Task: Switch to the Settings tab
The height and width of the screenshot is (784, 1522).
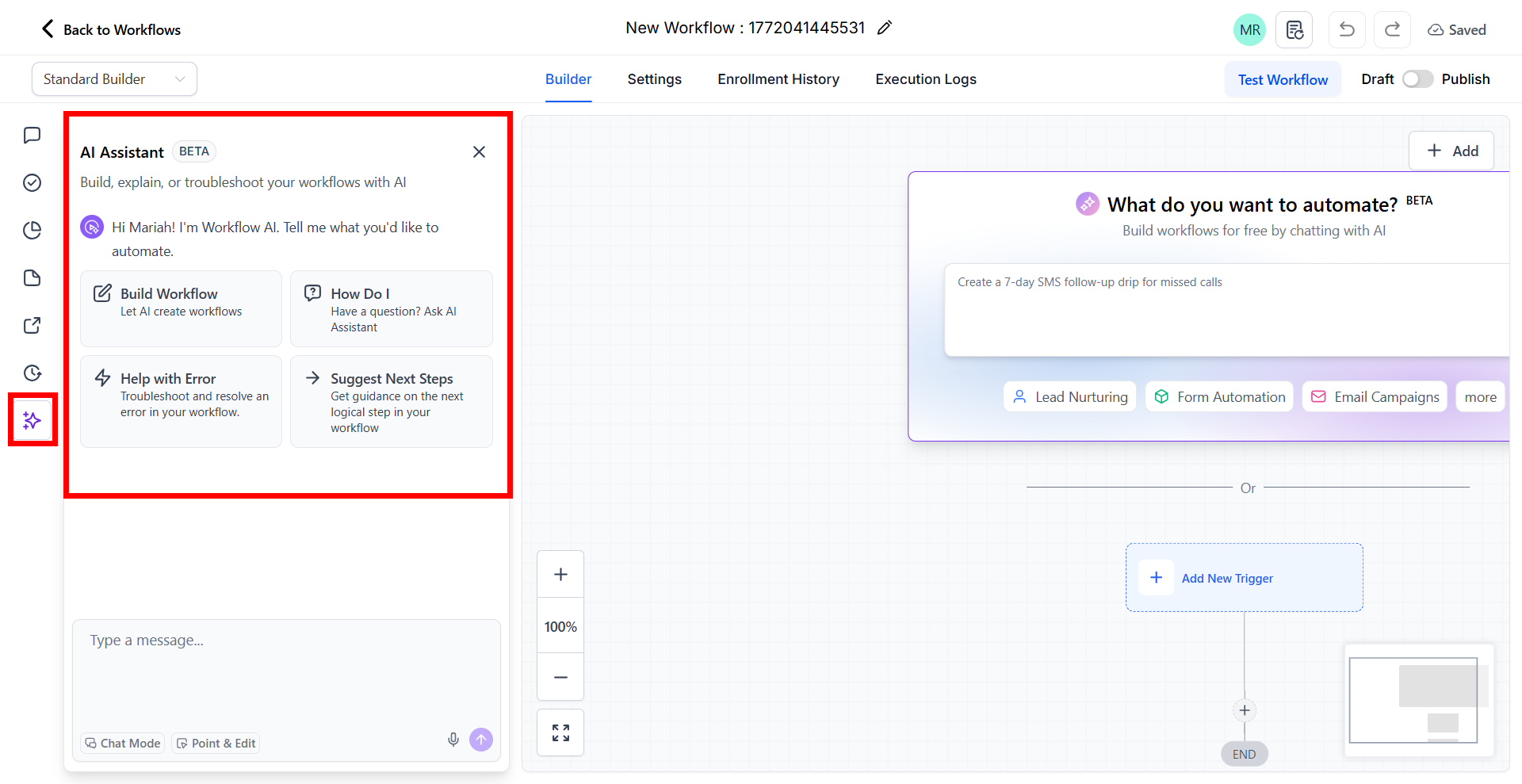Action: point(654,79)
